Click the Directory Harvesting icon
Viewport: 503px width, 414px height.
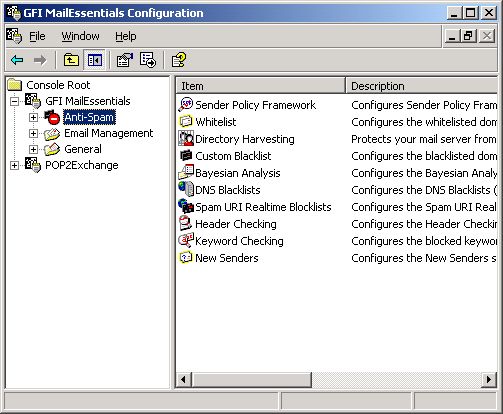(186, 139)
